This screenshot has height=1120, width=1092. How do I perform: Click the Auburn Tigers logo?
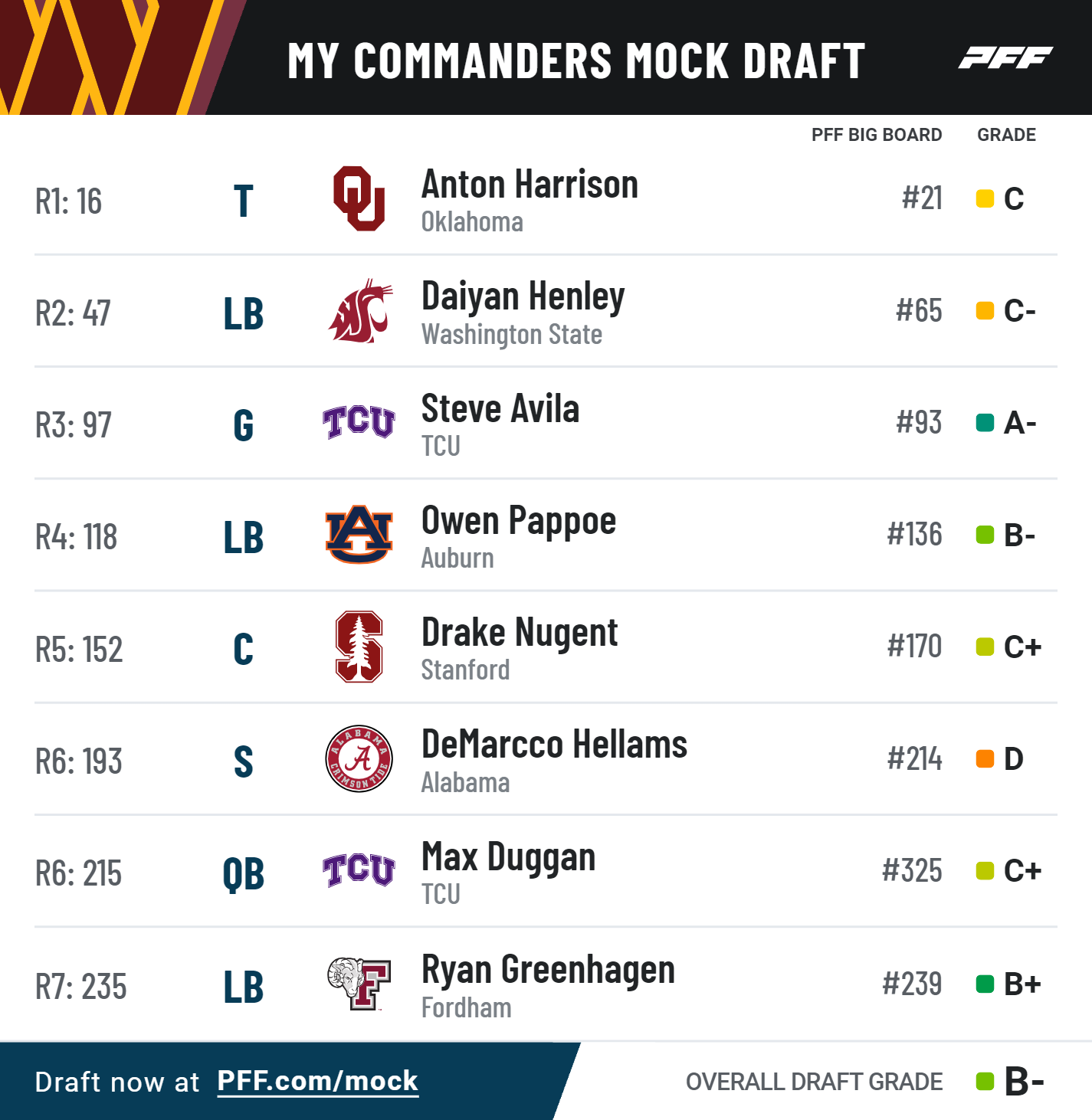359,534
